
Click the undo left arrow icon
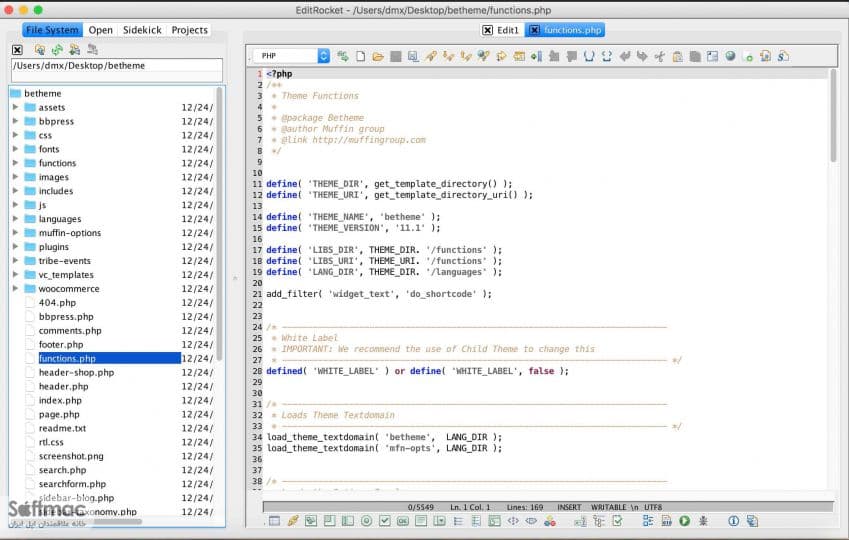click(x=625, y=56)
